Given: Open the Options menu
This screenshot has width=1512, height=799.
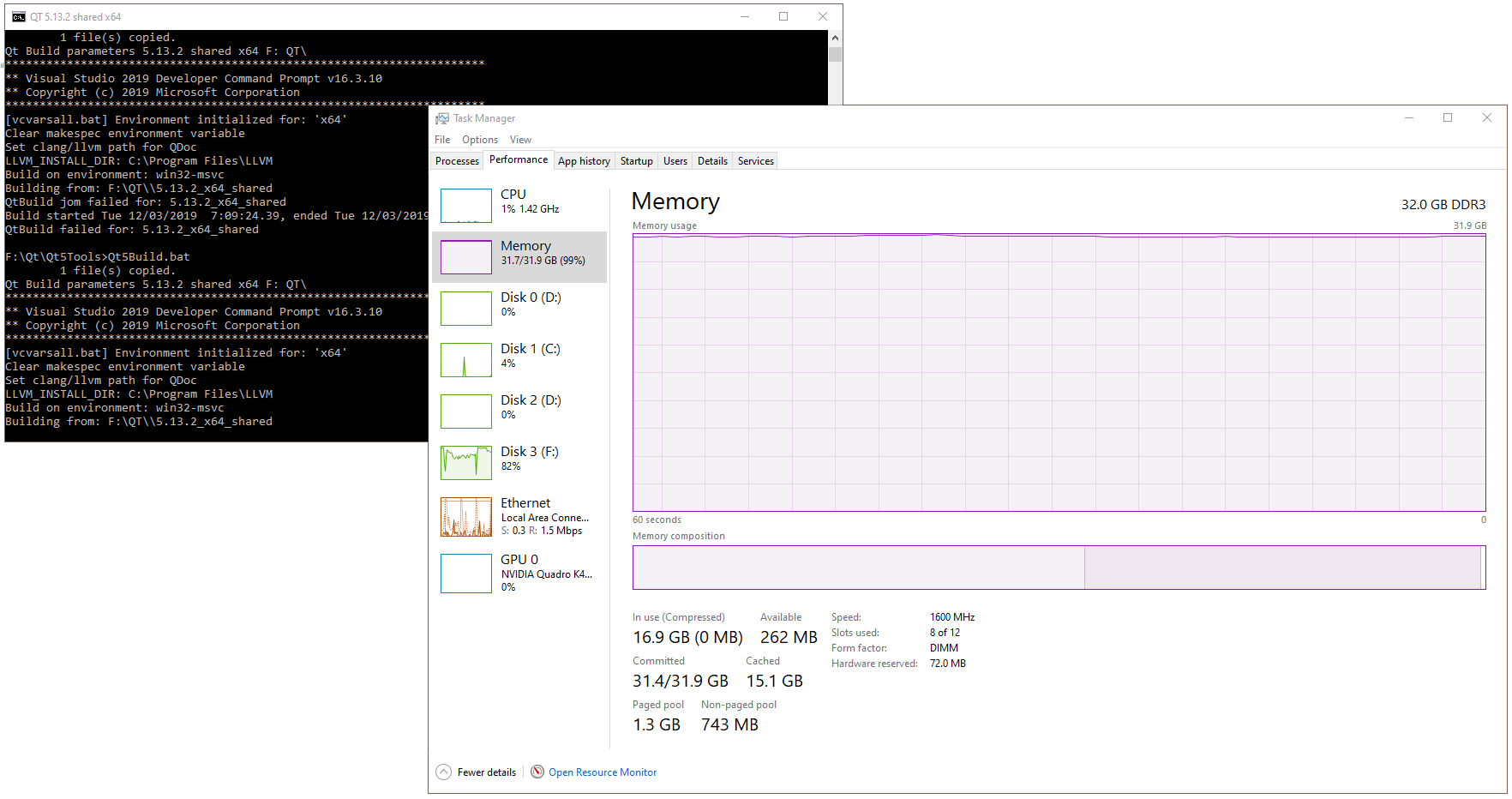Looking at the screenshot, I should 480,140.
